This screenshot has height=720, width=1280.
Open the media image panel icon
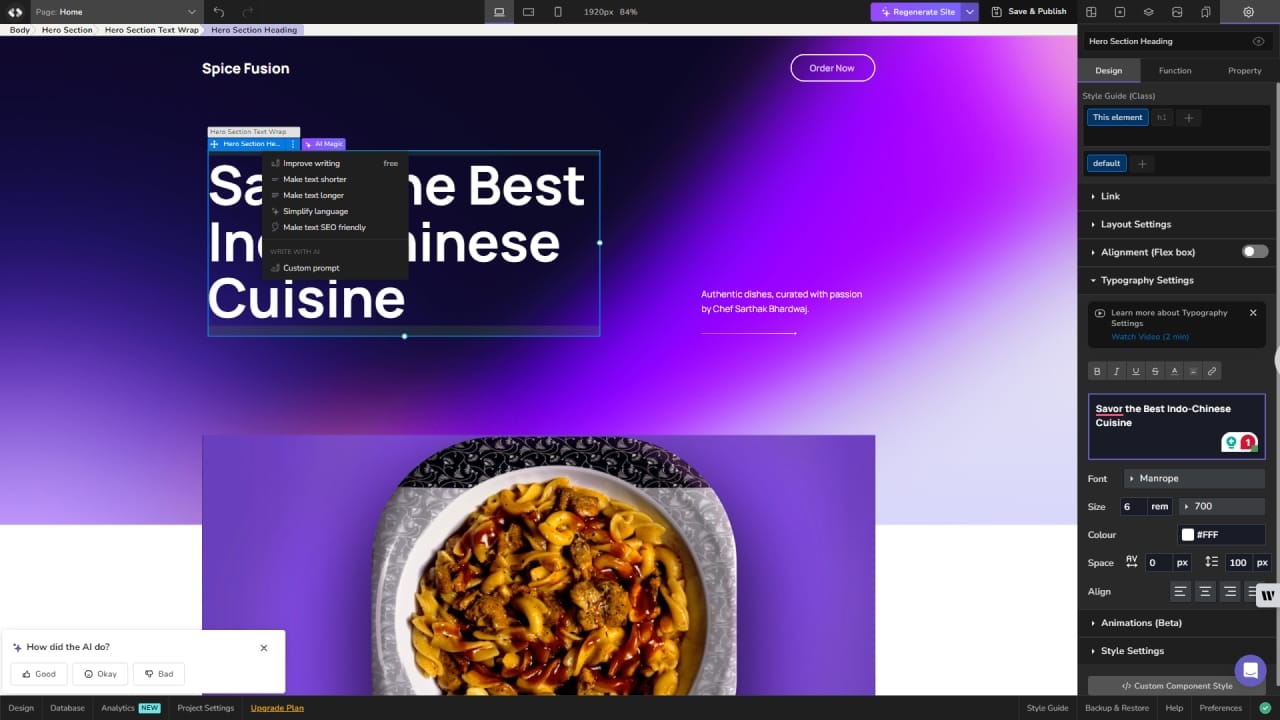pyautogui.click(x=1177, y=12)
